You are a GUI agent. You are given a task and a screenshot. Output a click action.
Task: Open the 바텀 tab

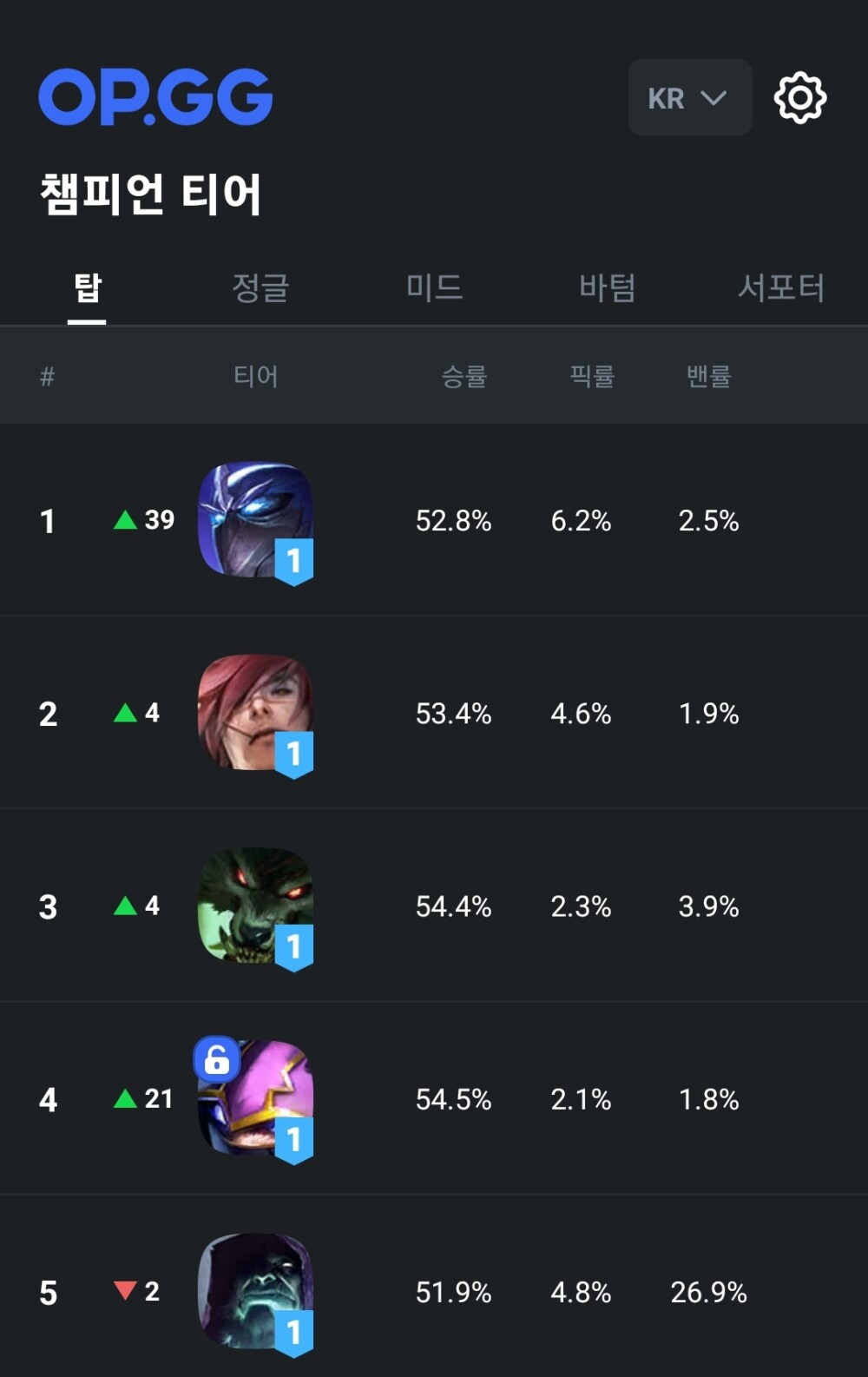coord(608,288)
